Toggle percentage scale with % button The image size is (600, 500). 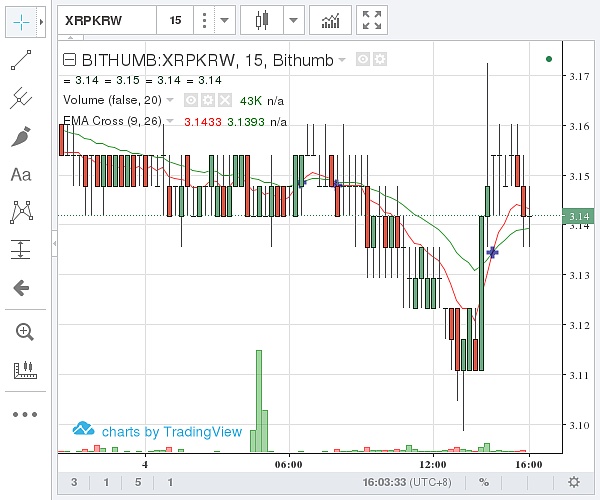(483, 482)
